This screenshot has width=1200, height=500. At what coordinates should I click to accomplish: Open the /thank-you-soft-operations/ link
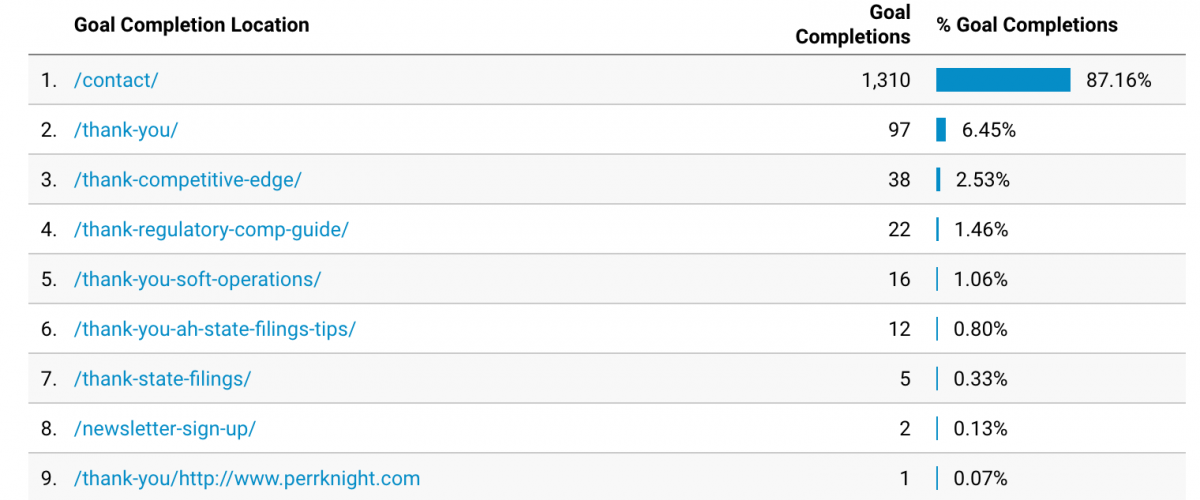198,280
